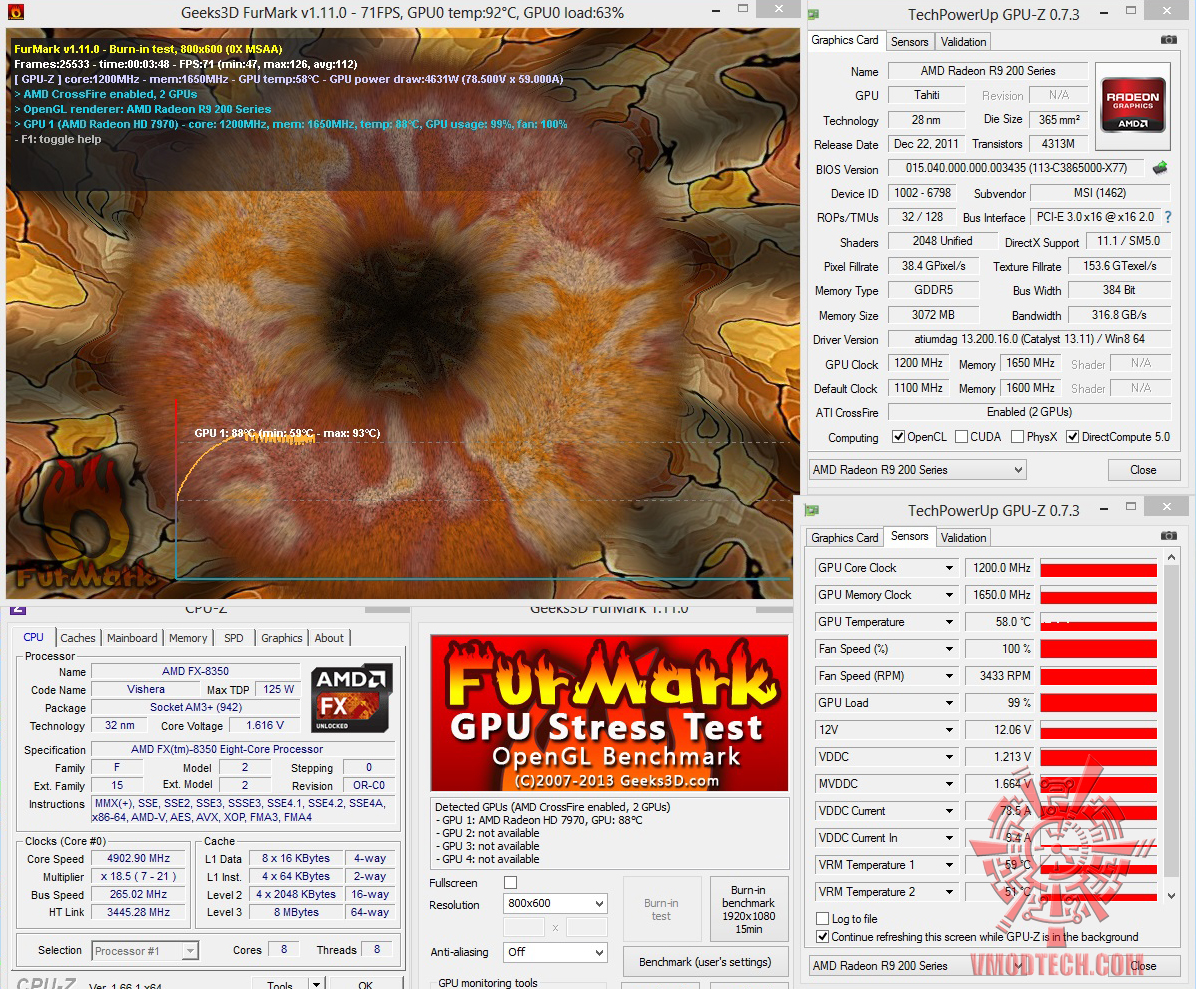Click the GPU Core Clock red graph bar
Viewport: 1196px width, 989px height.
pyautogui.click(x=1098, y=570)
